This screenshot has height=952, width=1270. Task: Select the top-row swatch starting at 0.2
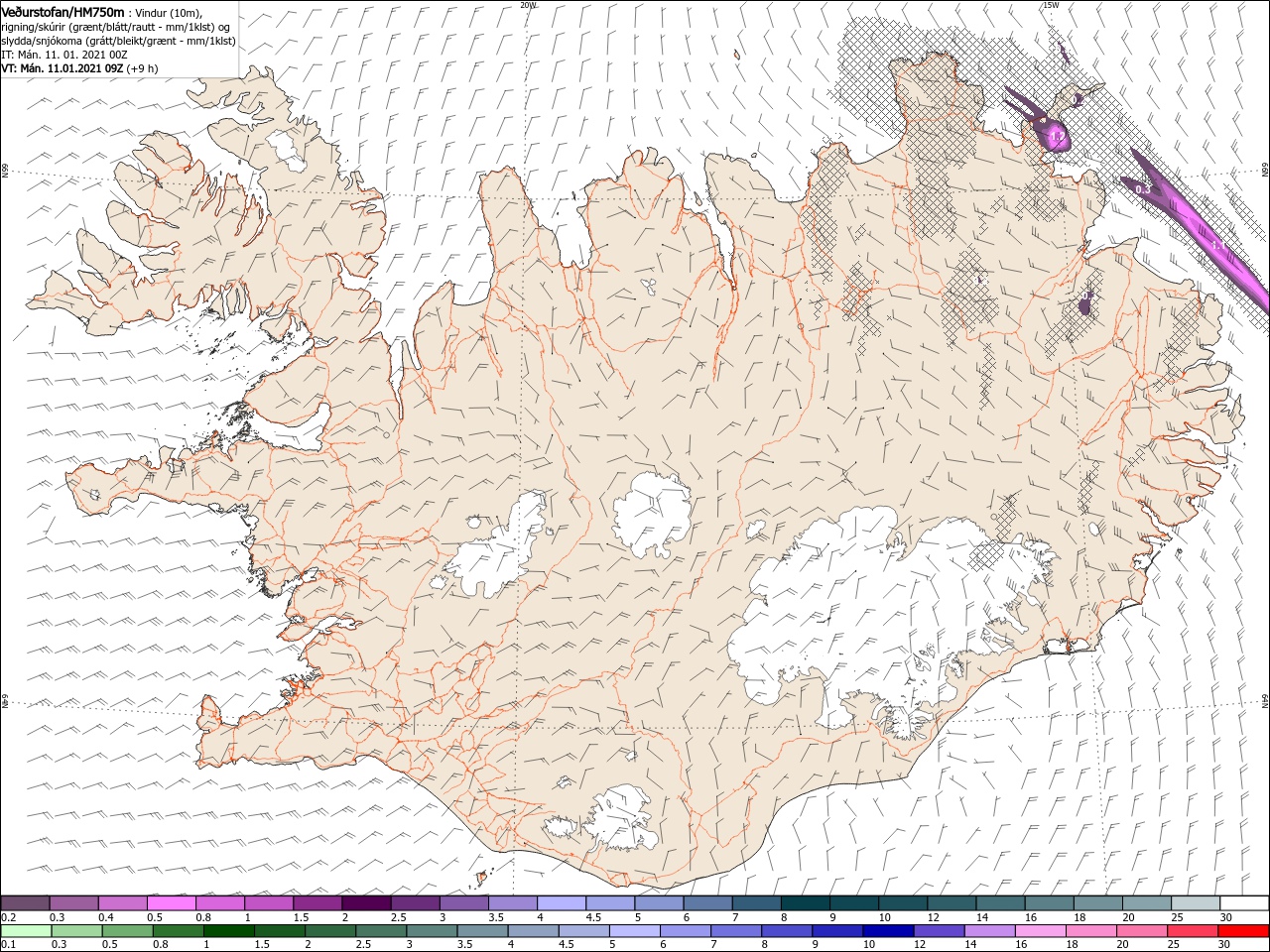(x=25, y=902)
